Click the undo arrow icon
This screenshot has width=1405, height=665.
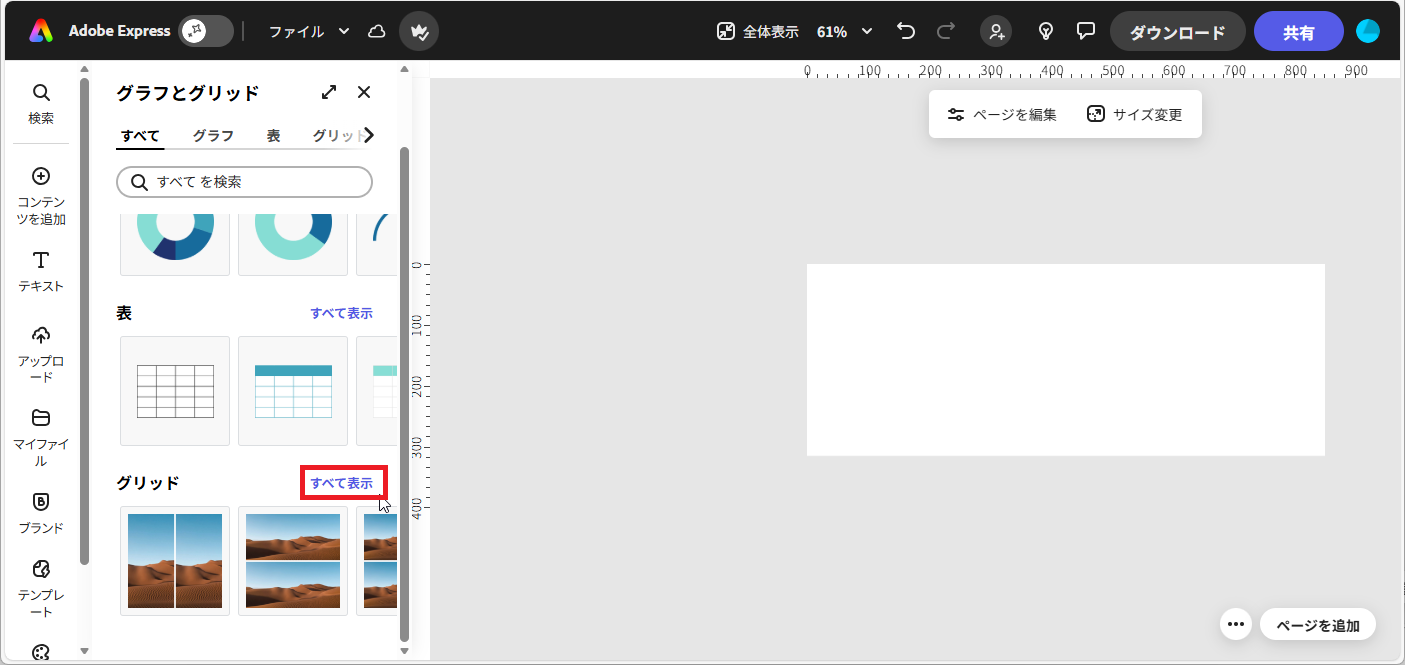tap(905, 31)
